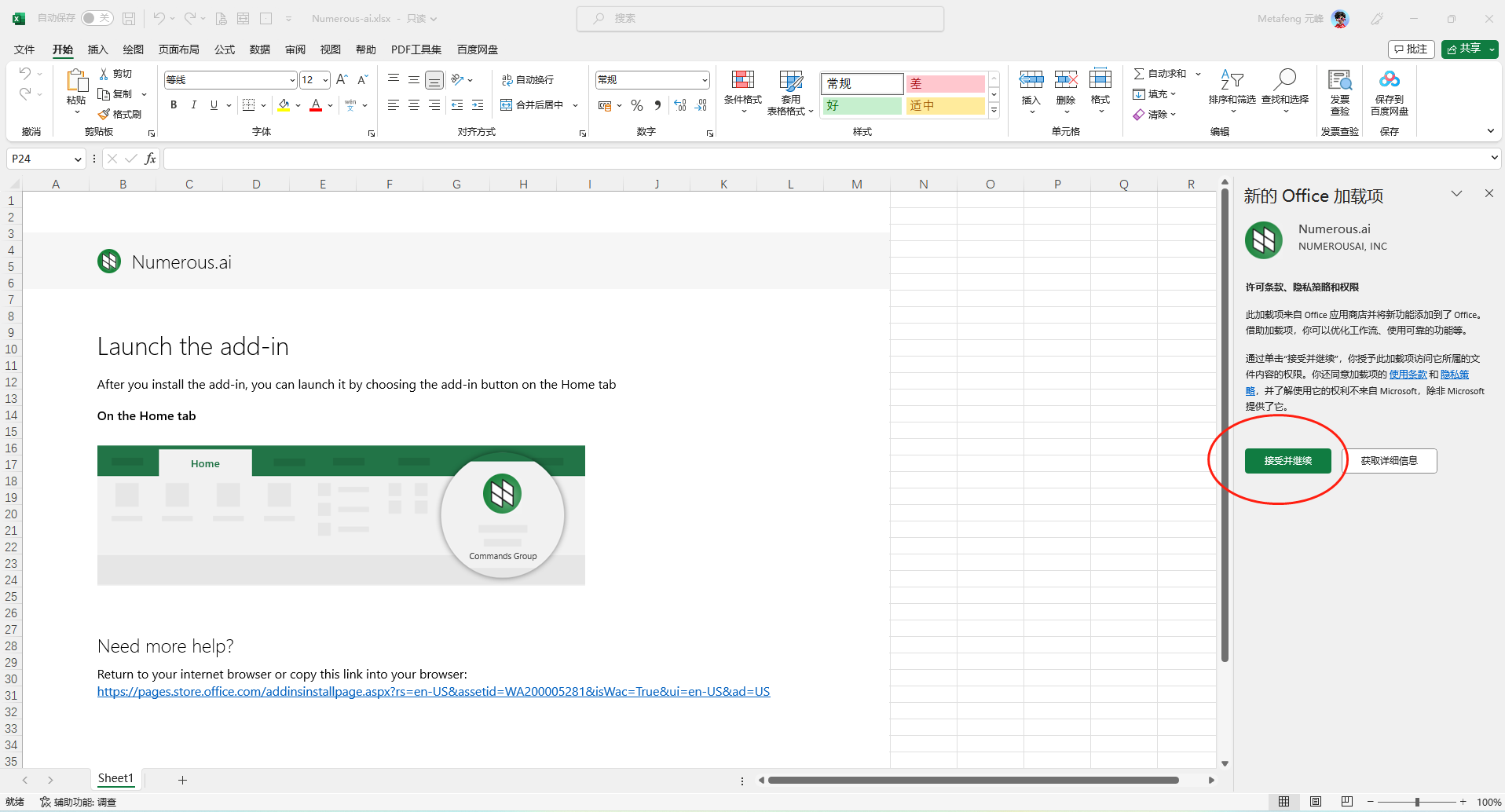Select the Format Painter (格式刷) brush
This screenshot has width=1505, height=812.
pyautogui.click(x=104, y=115)
